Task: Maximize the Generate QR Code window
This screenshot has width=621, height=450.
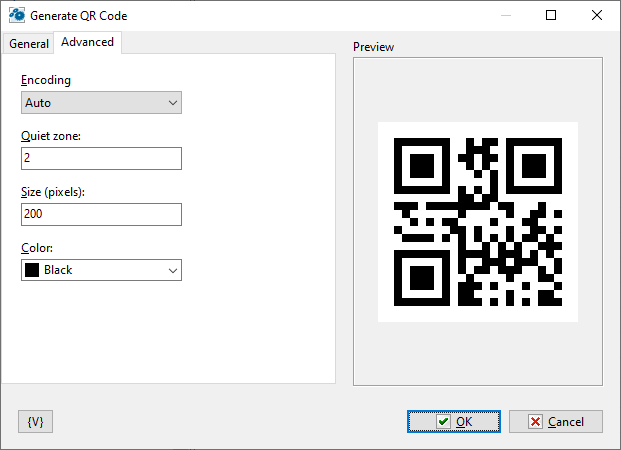Action: tap(551, 15)
